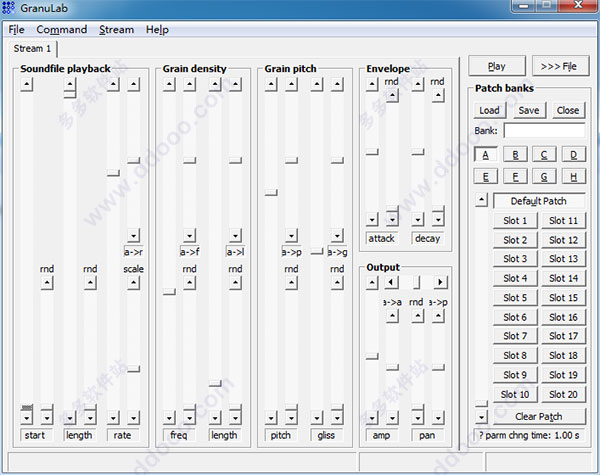Click the Clear Patch button
This screenshot has width=600, height=475.
point(539,416)
